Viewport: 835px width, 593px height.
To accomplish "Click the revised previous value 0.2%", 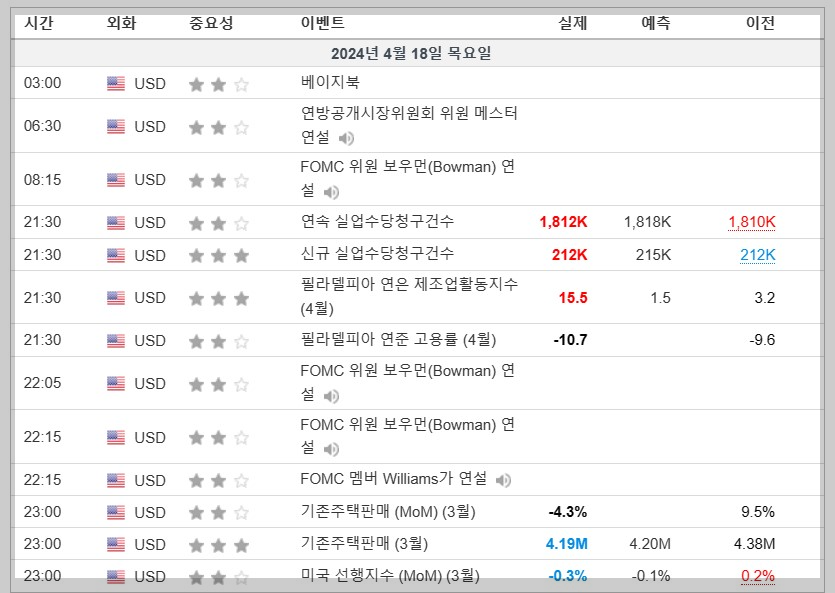I will (x=758, y=576).
